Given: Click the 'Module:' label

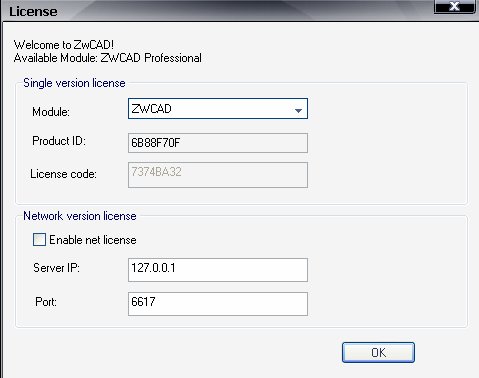Looking at the screenshot, I should pyautogui.click(x=51, y=112).
